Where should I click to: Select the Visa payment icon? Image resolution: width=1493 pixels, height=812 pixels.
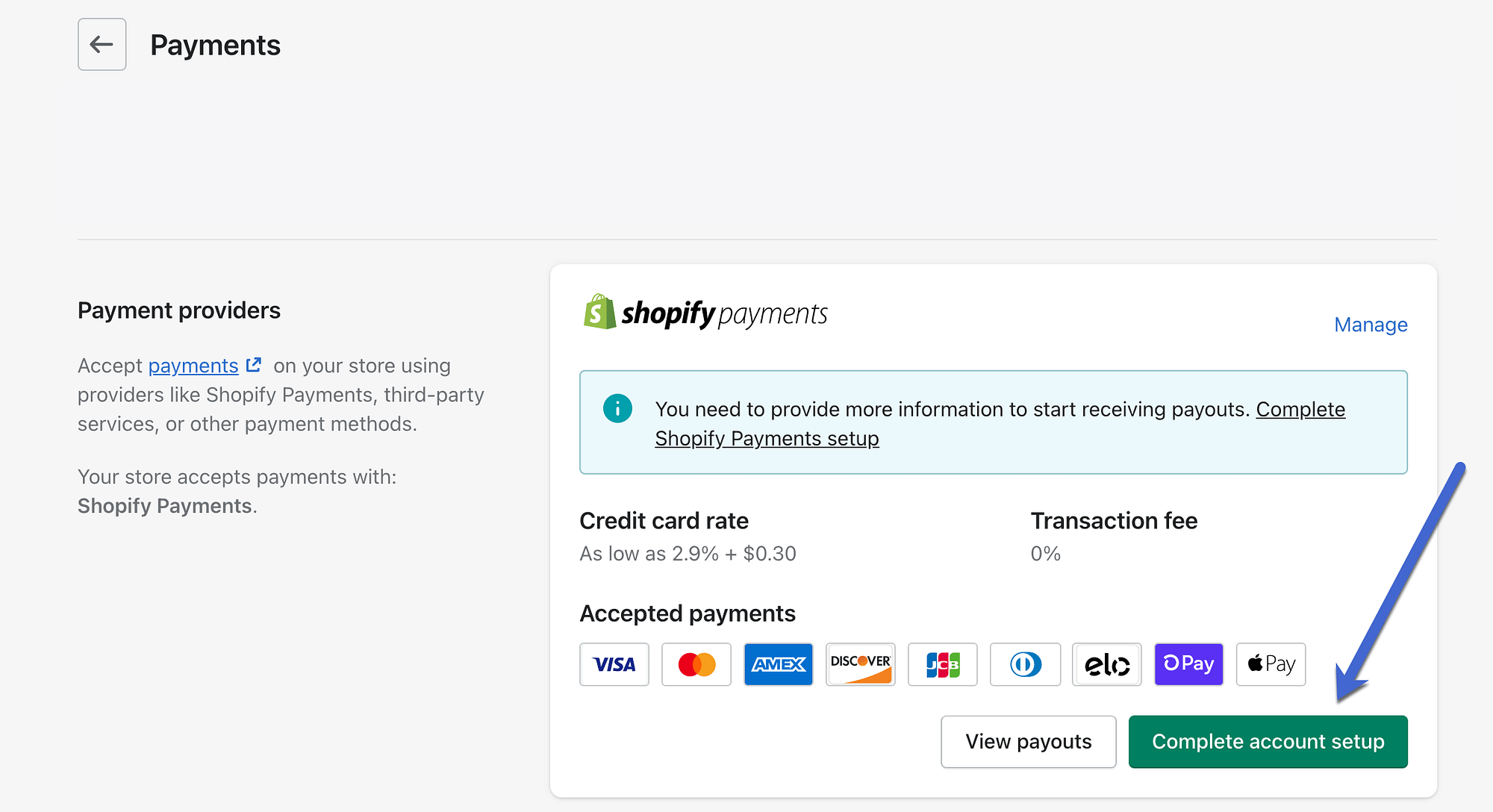click(x=614, y=664)
